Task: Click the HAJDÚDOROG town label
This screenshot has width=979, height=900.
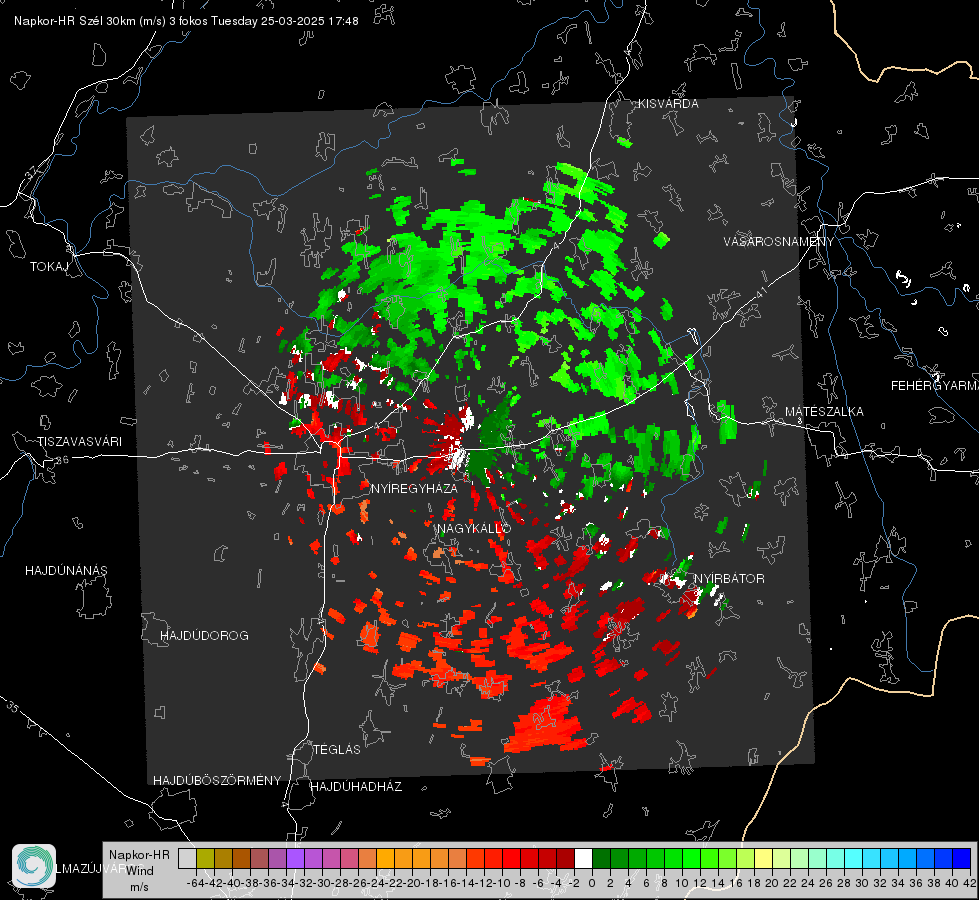Action: [x=204, y=636]
